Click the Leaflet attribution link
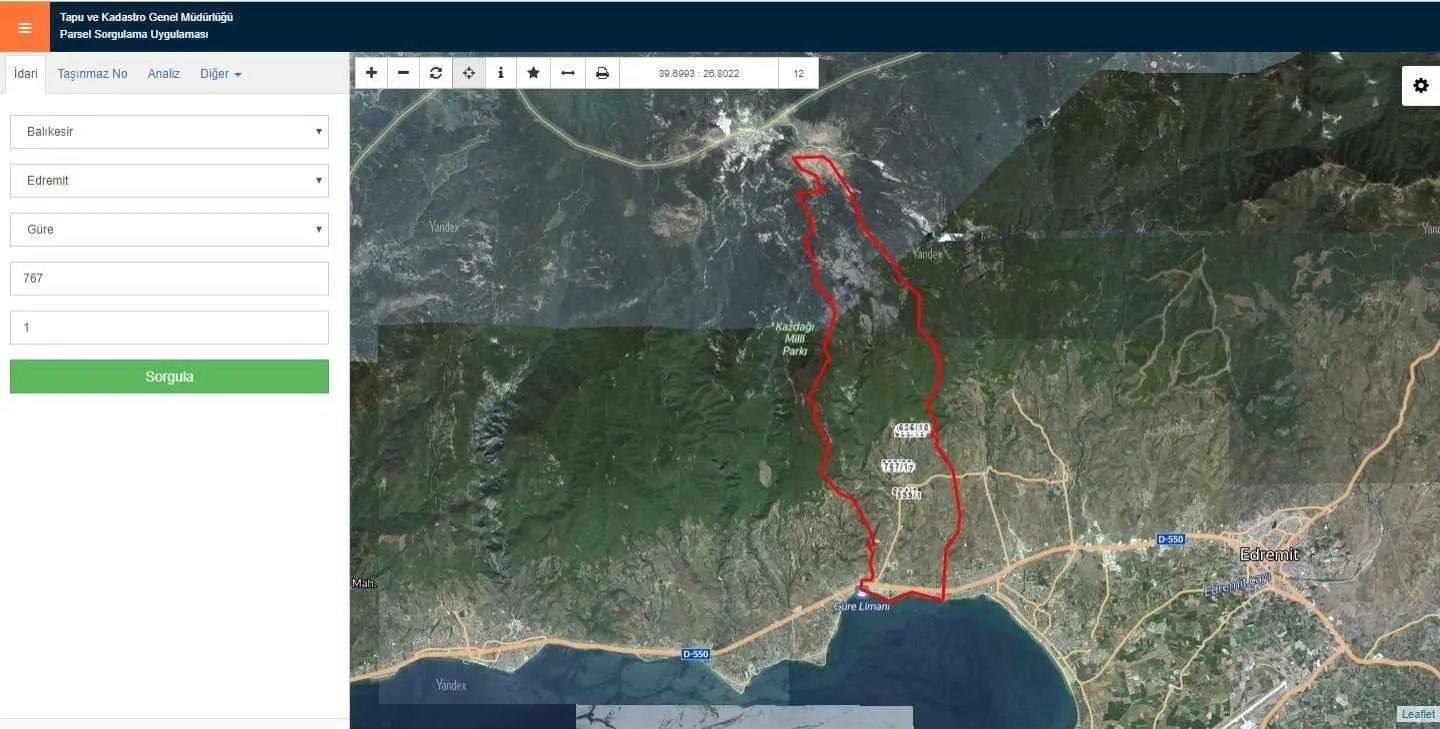The width and height of the screenshot is (1440, 729). (x=1418, y=714)
